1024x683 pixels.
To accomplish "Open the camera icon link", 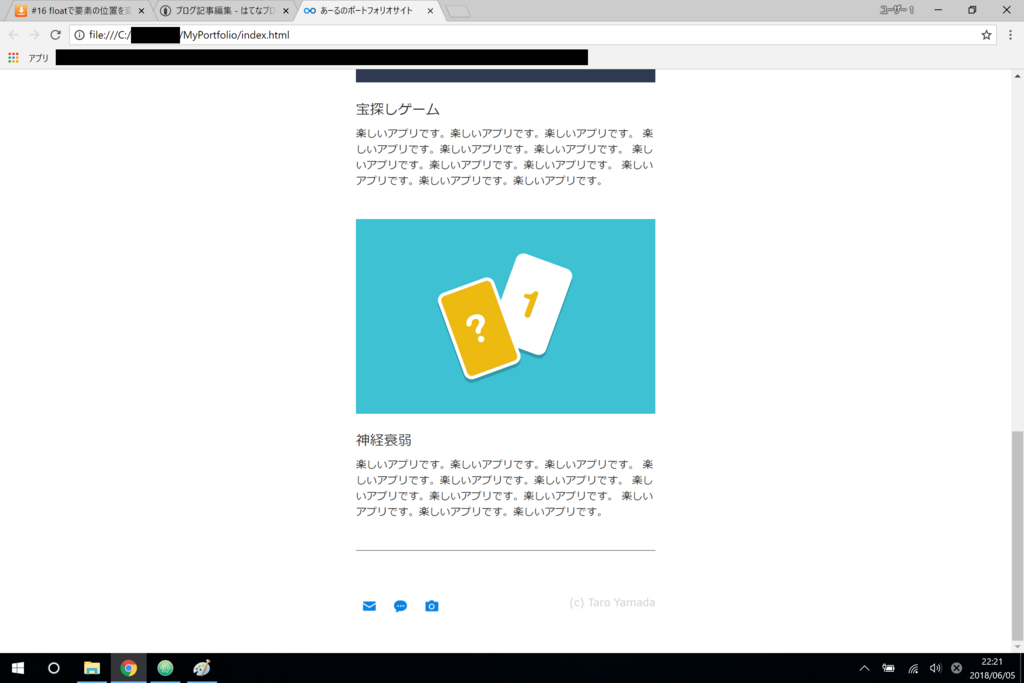I will click(431, 606).
